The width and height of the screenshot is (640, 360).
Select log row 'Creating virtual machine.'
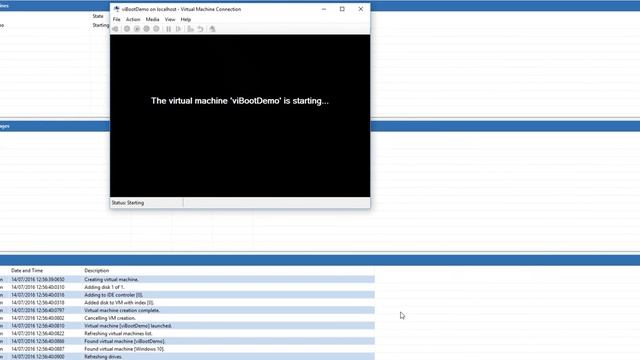tap(187, 280)
